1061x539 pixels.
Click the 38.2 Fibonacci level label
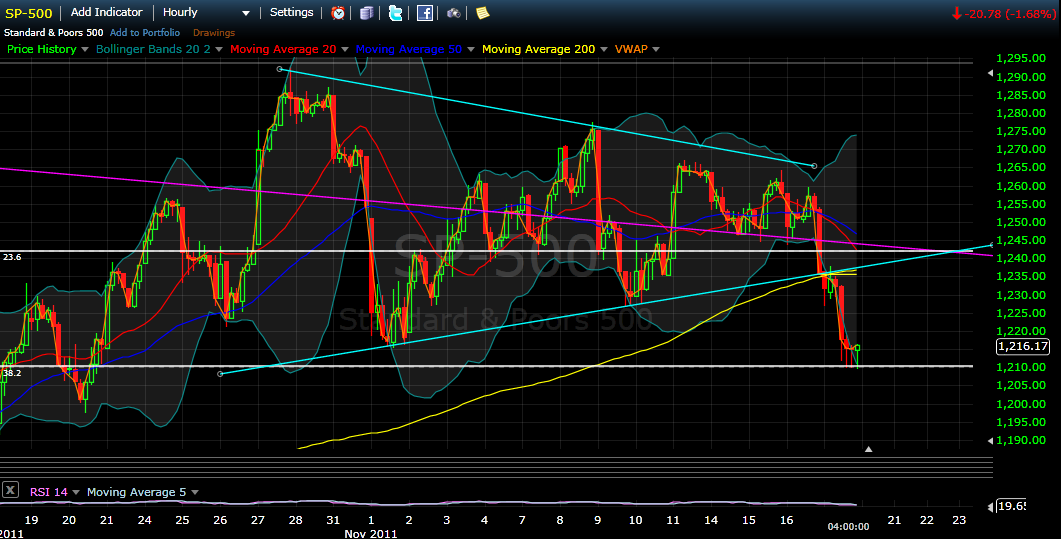point(12,373)
